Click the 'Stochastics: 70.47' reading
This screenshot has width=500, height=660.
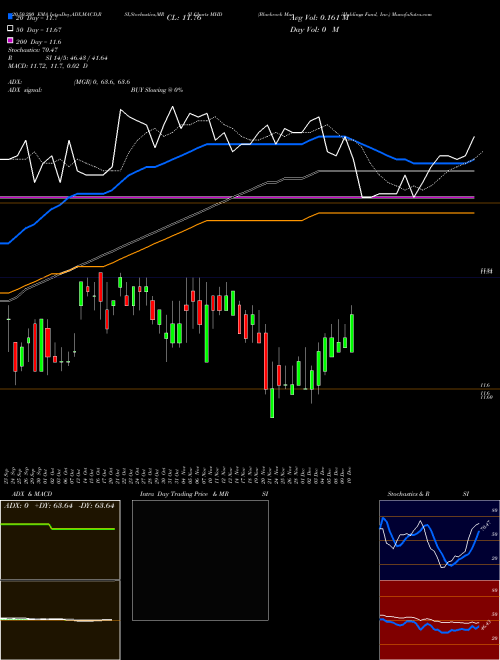[x=33, y=50]
